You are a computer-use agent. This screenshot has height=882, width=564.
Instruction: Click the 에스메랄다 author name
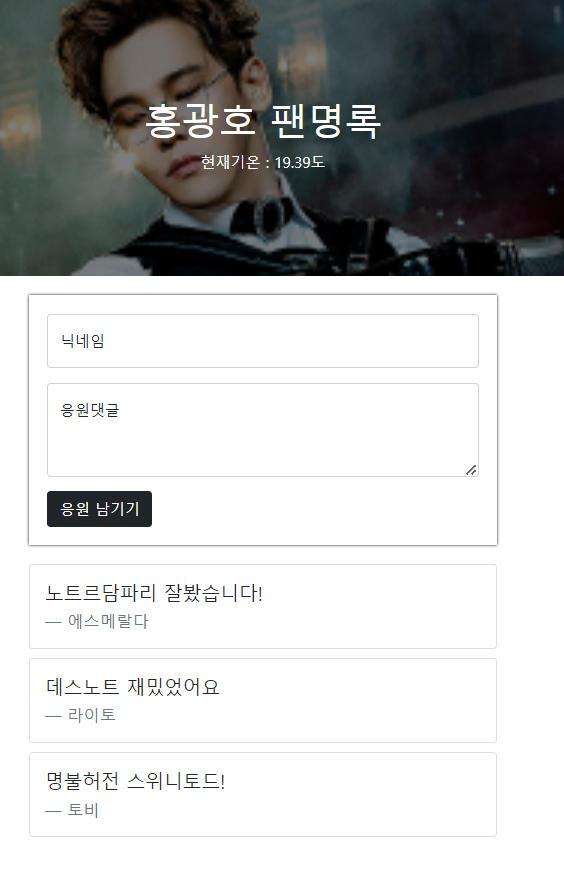(x=108, y=621)
